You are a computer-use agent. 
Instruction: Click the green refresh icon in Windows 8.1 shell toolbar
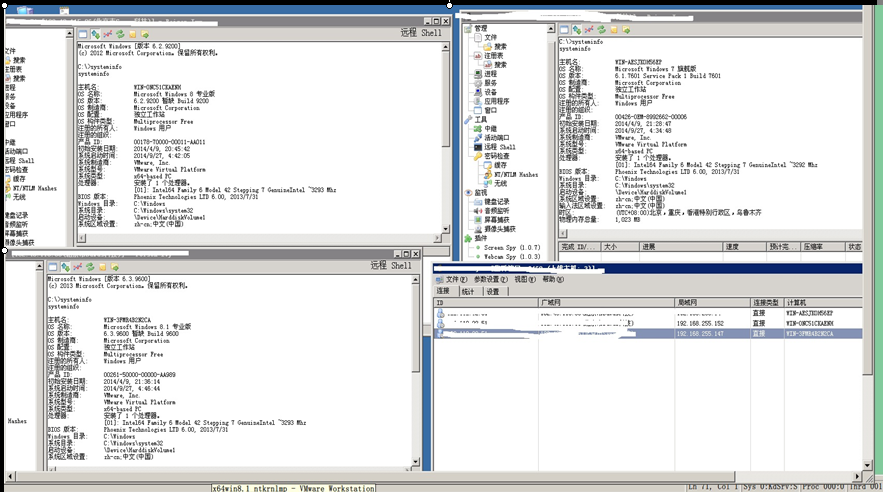pyautogui.click(x=90, y=267)
